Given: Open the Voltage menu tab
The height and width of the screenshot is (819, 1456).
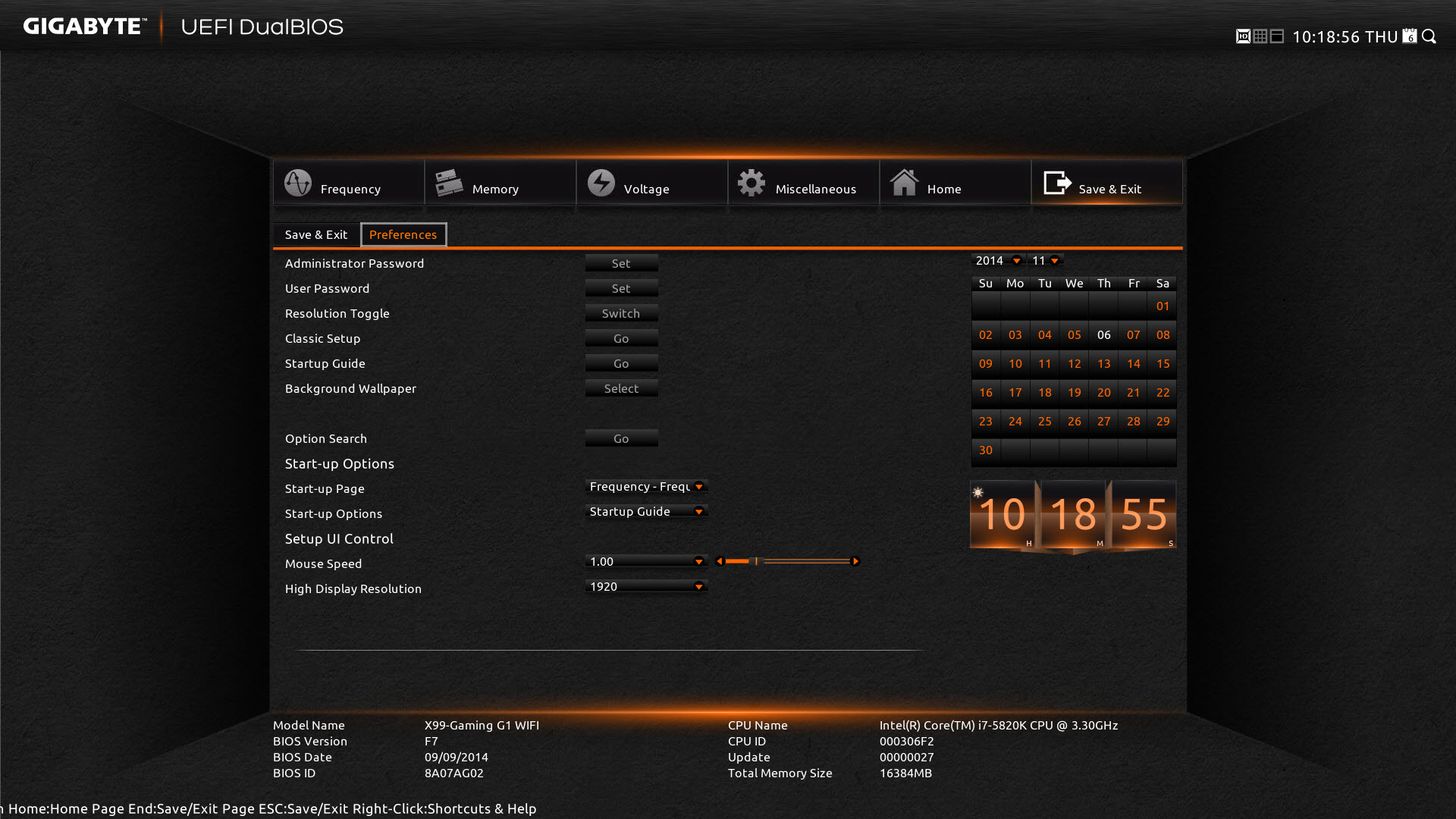Looking at the screenshot, I should (652, 182).
